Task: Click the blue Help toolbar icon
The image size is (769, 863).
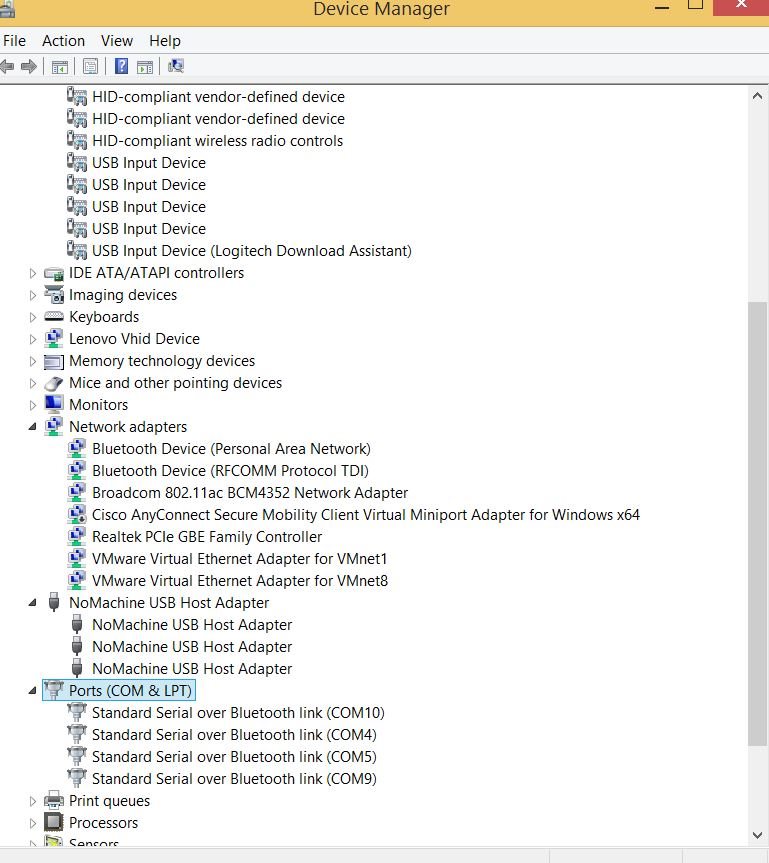Action: coord(121,67)
